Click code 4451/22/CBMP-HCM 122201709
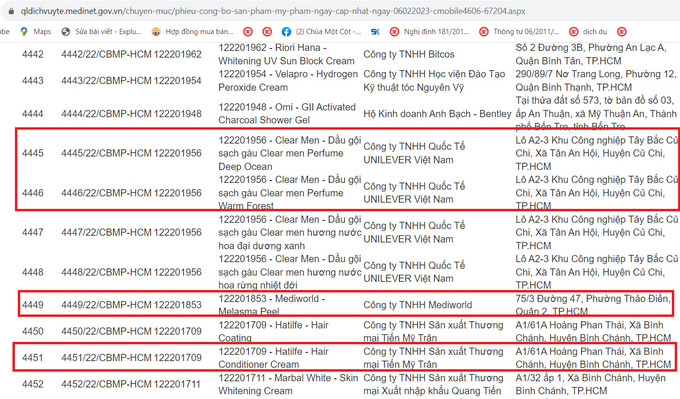The width and height of the screenshot is (680, 399). click(131, 358)
